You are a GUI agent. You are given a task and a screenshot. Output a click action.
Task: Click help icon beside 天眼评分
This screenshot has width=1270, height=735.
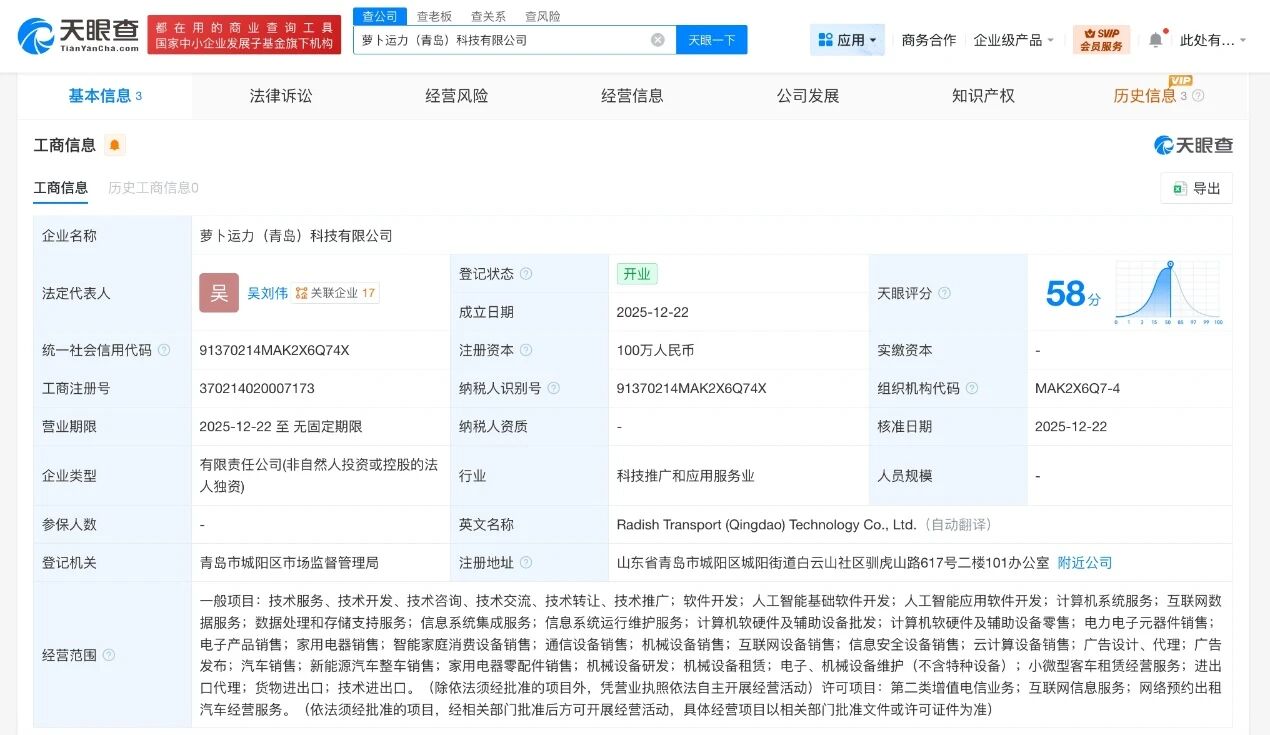click(x=944, y=293)
